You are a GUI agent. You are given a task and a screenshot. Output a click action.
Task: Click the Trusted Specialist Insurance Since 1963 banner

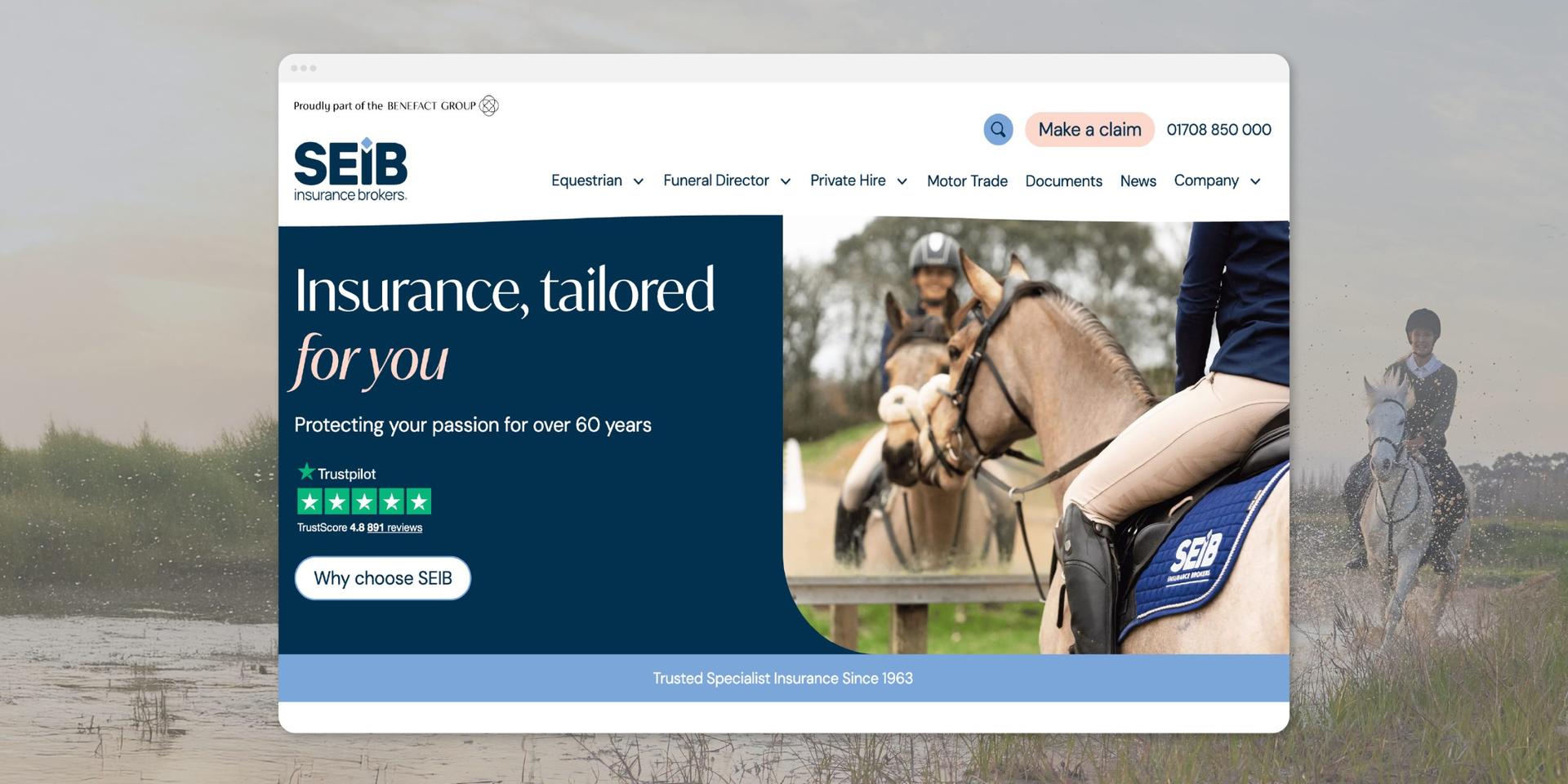783,678
